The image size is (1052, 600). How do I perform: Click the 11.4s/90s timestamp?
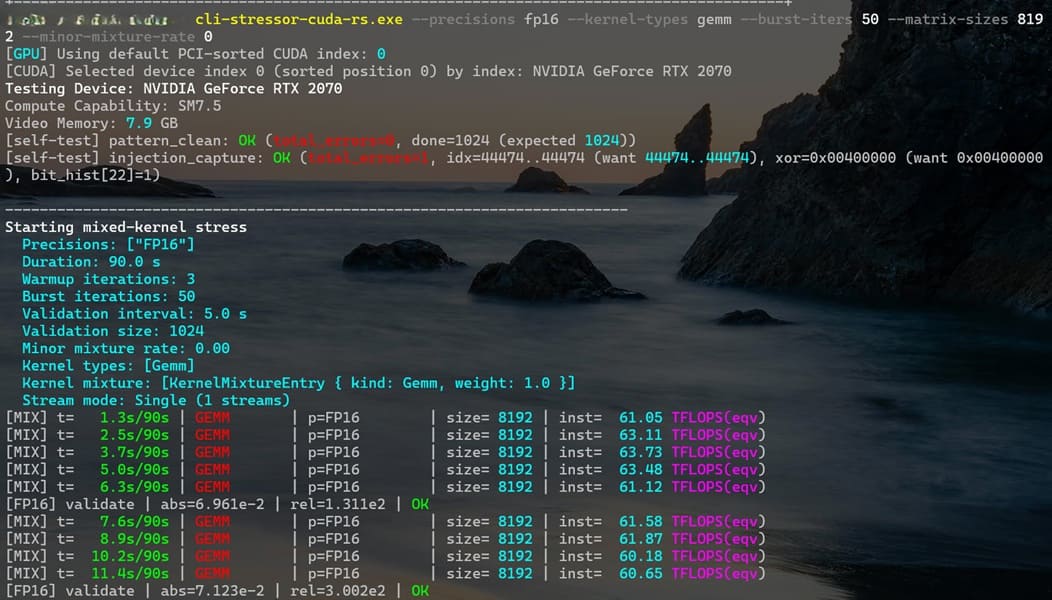pyautogui.click(x=130, y=574)
